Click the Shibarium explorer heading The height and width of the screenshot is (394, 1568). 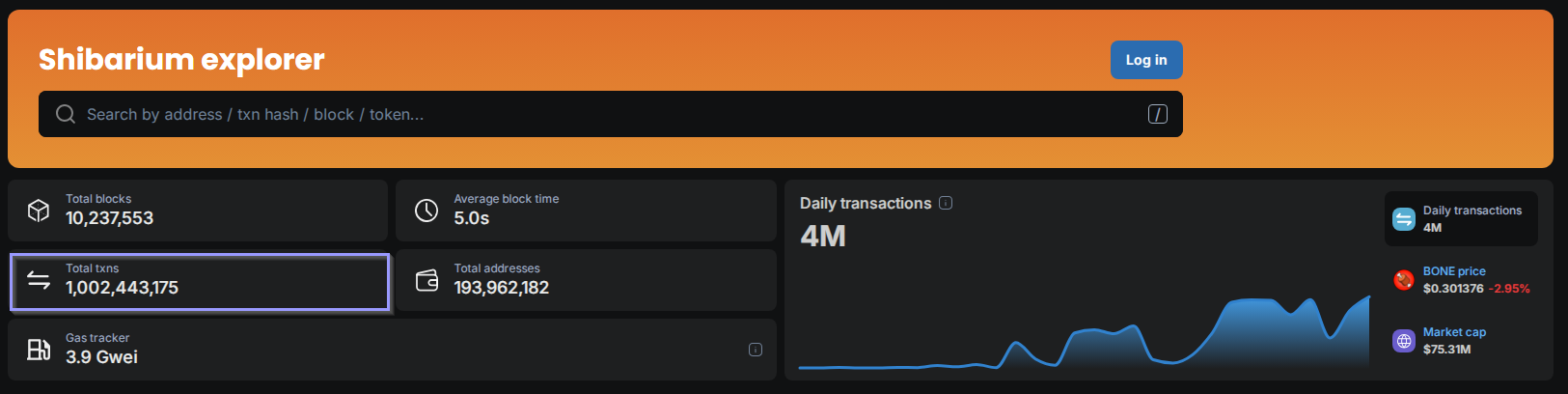[x=181, y=60]
